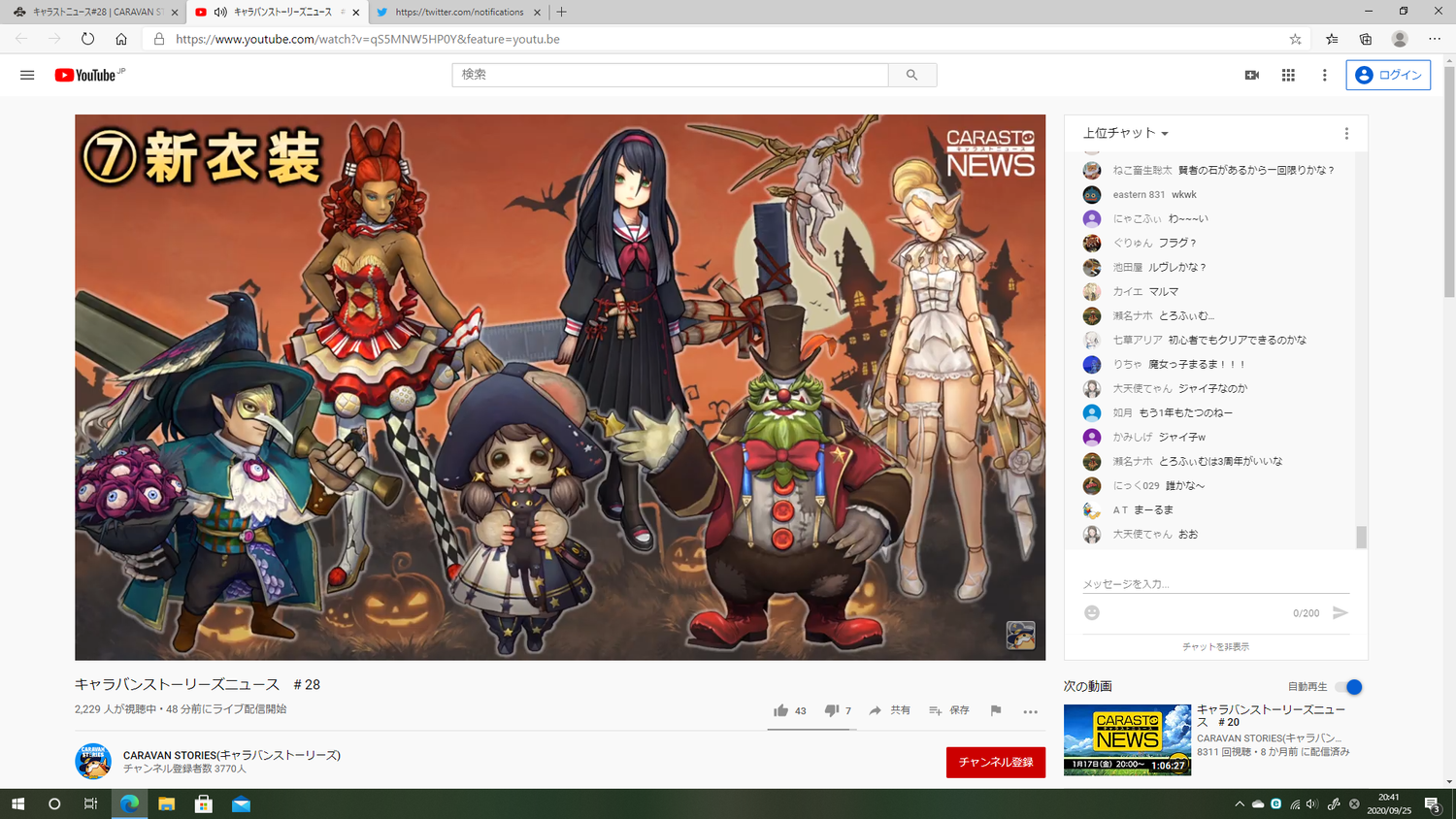Open File Explorer from the taskbar

coord(166,803)
